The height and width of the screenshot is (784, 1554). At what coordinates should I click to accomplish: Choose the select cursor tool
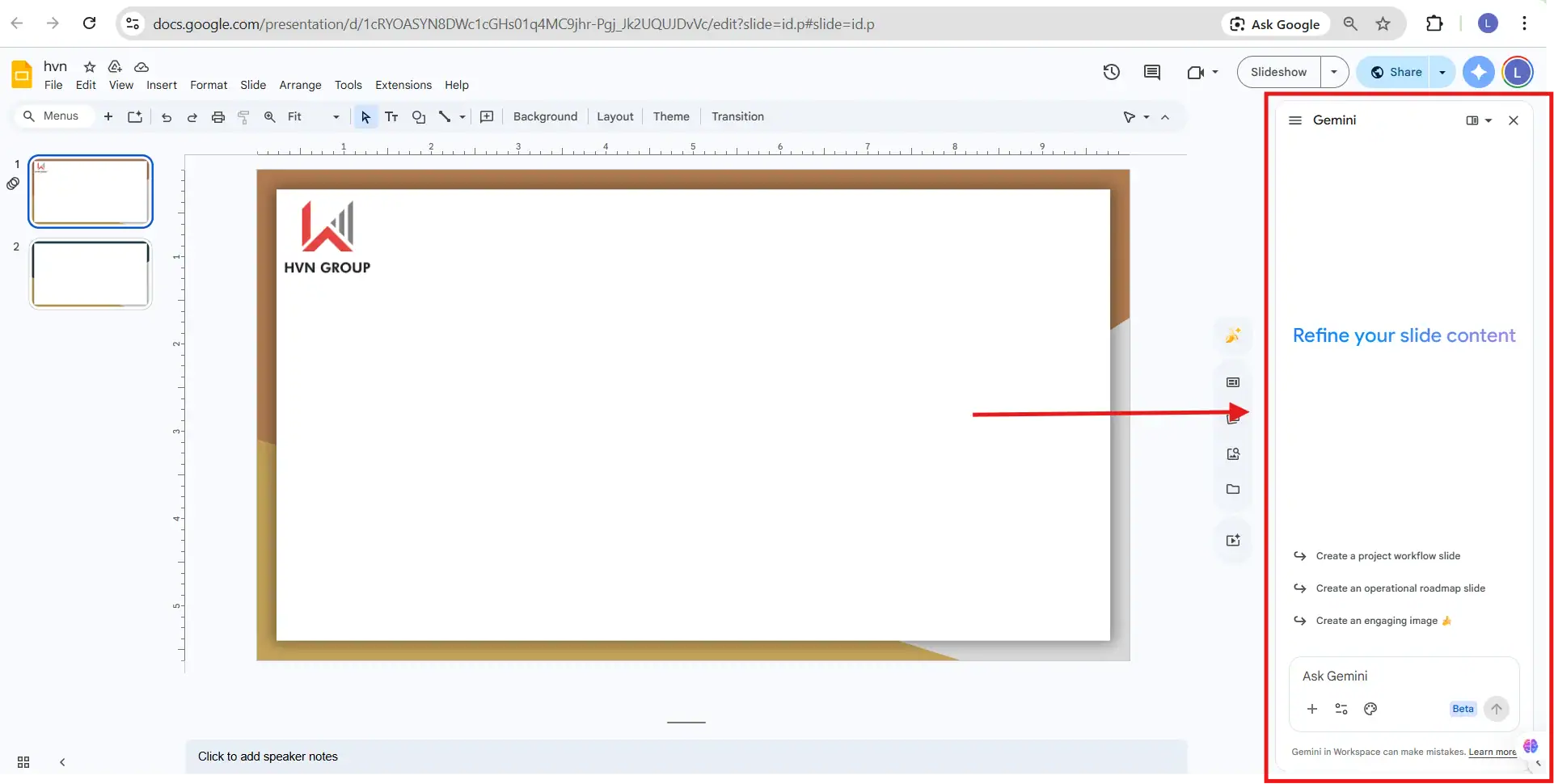coord(365,116)
